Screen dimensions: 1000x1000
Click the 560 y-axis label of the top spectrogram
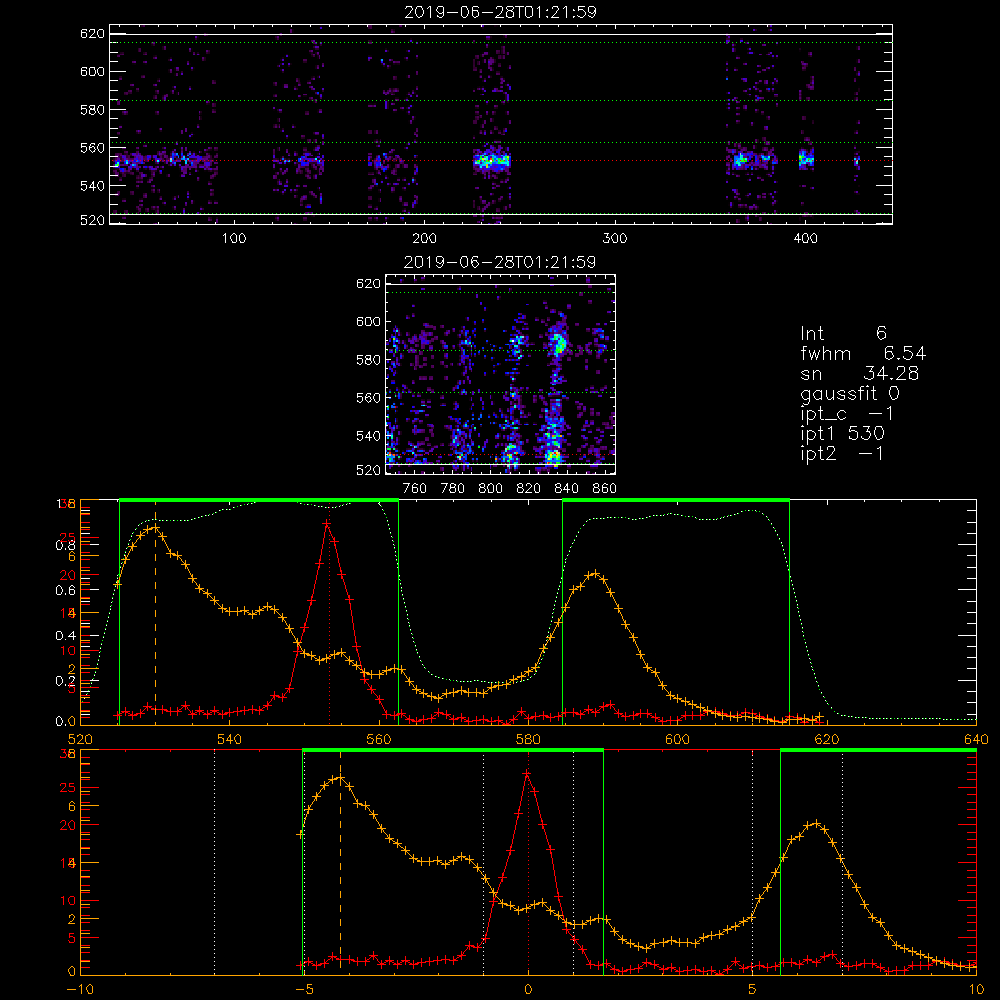(x=92, y=148)
